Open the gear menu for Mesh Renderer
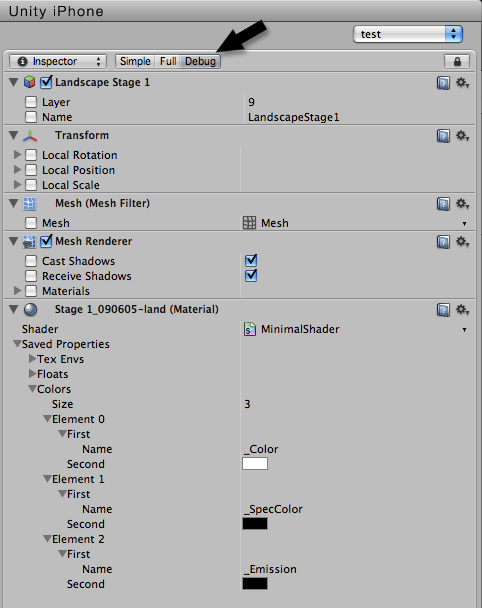Image resolution: width=482 pixels, height=608 pixels. click(462, 242)
